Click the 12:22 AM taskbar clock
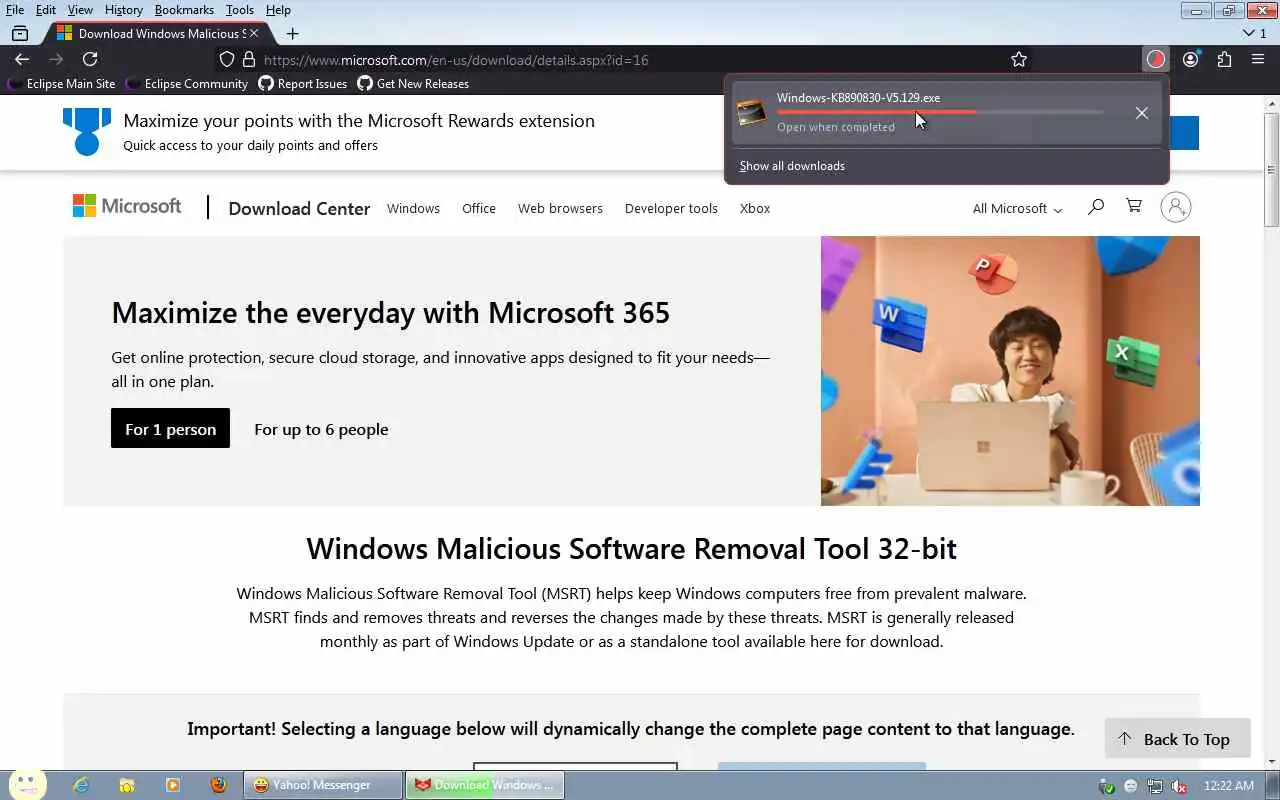The width and height of the screenshot is (1280, 800). 1229,786
